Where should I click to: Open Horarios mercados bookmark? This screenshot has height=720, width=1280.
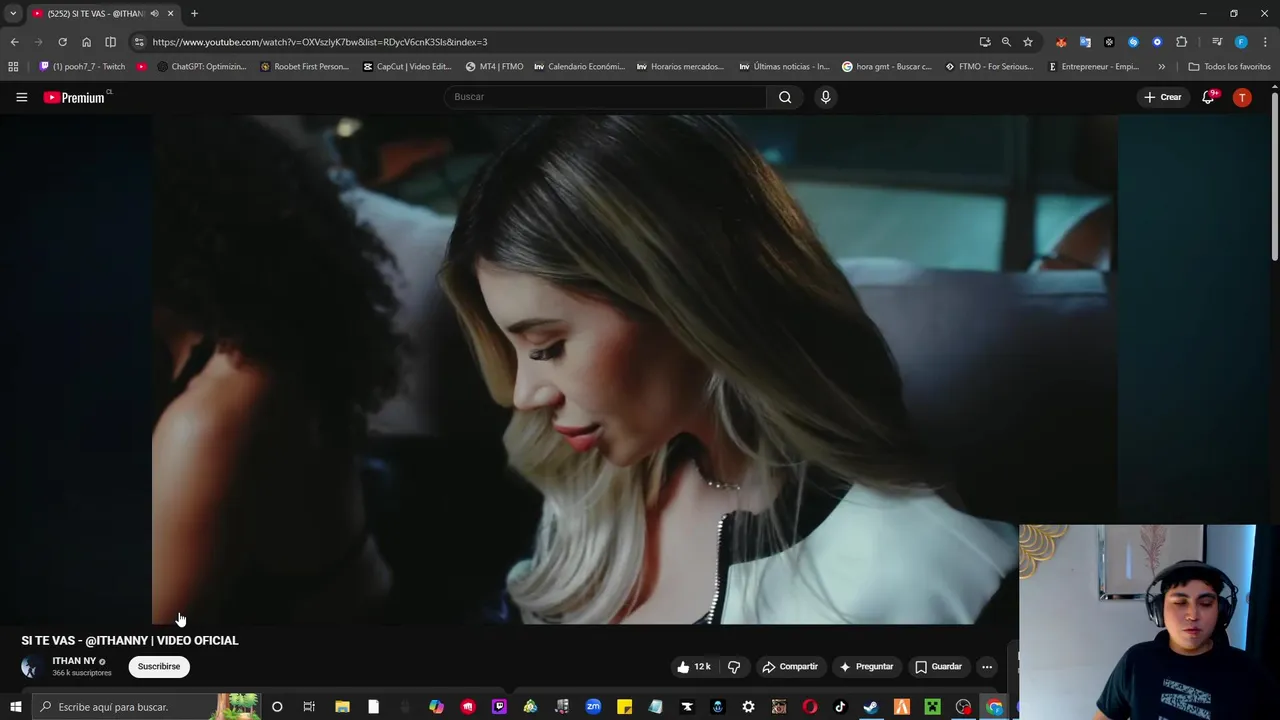[681, 67]
